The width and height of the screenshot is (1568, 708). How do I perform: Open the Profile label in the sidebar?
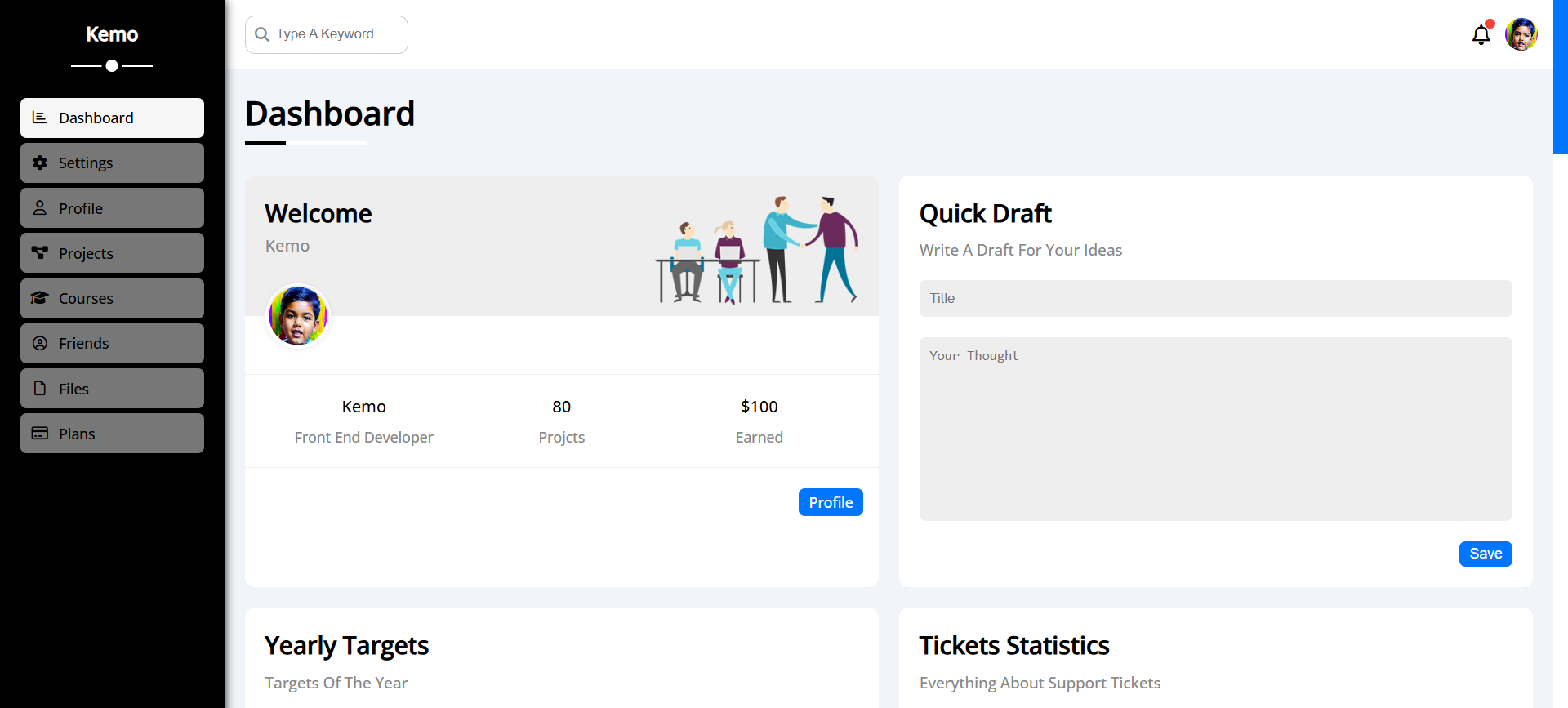tap(81, 208)
